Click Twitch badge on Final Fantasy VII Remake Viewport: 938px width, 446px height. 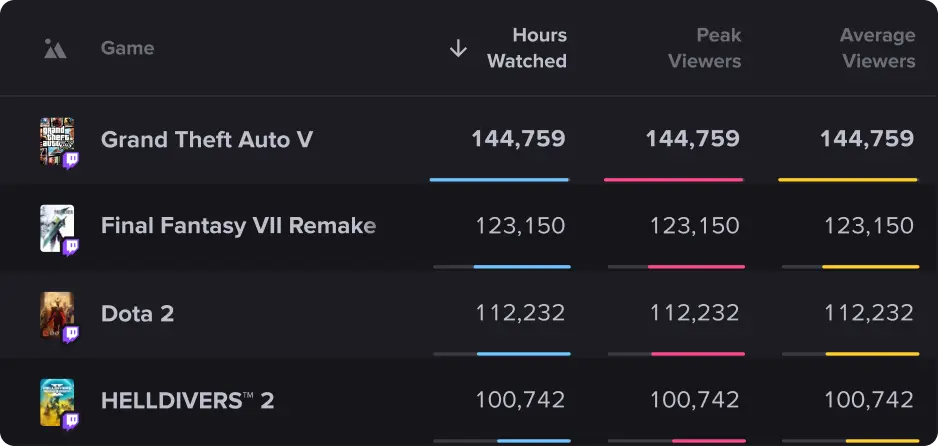[x=71, y=247]
